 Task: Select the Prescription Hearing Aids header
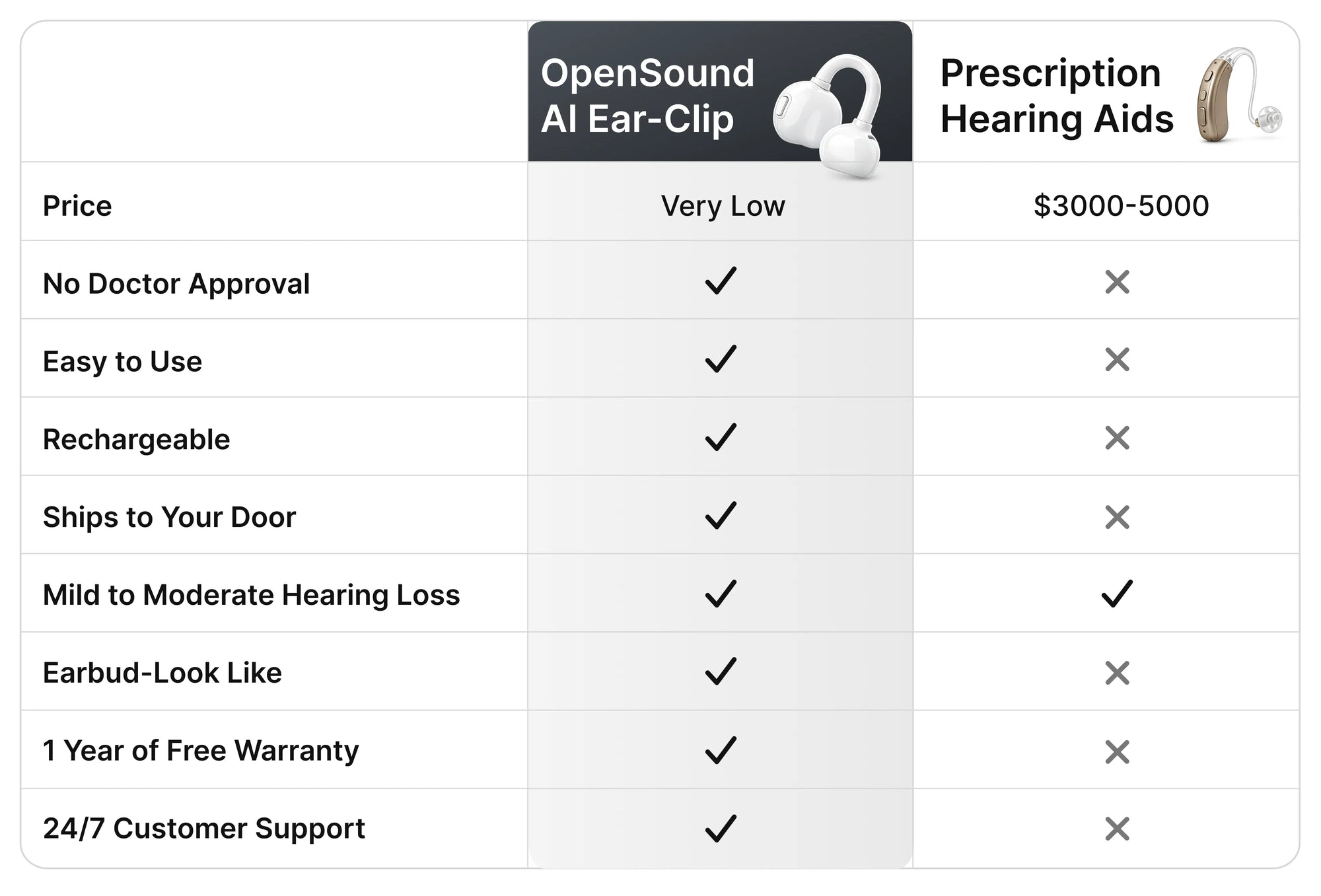tap(1057, 96)
